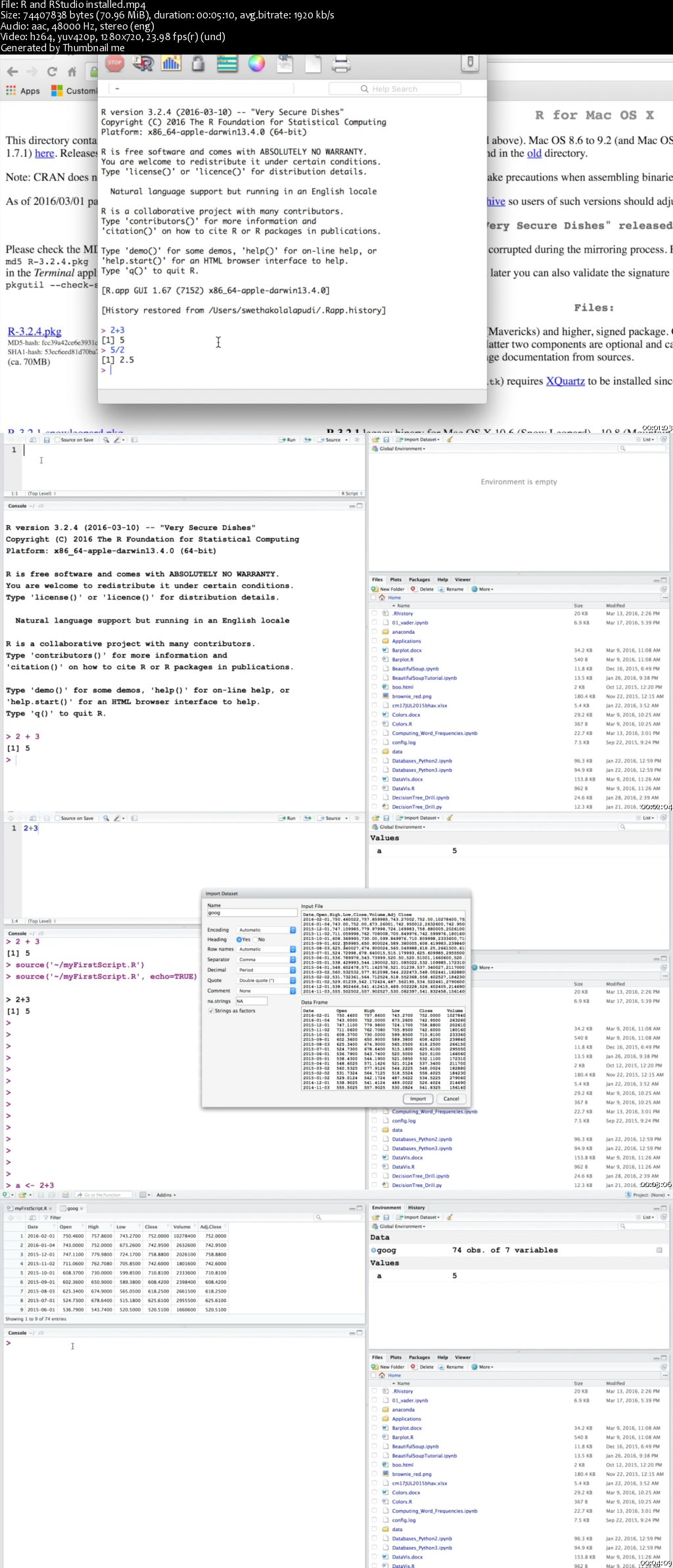Open the Comment None dropdown
Screen dimensions: 673x1568
click(x=266, y=991)
